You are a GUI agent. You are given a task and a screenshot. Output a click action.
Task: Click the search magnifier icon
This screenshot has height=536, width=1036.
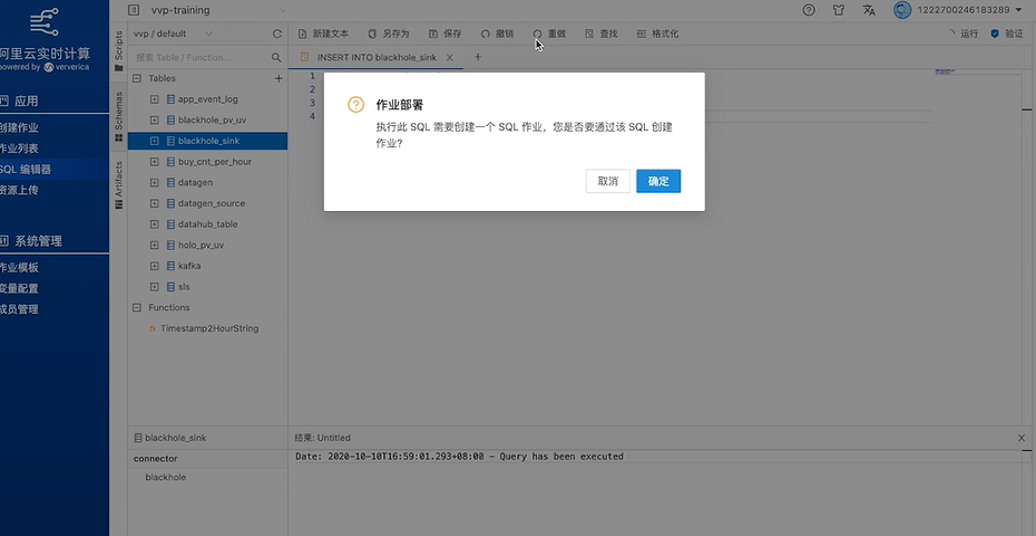pyautogui.click(x=276, y=57)
